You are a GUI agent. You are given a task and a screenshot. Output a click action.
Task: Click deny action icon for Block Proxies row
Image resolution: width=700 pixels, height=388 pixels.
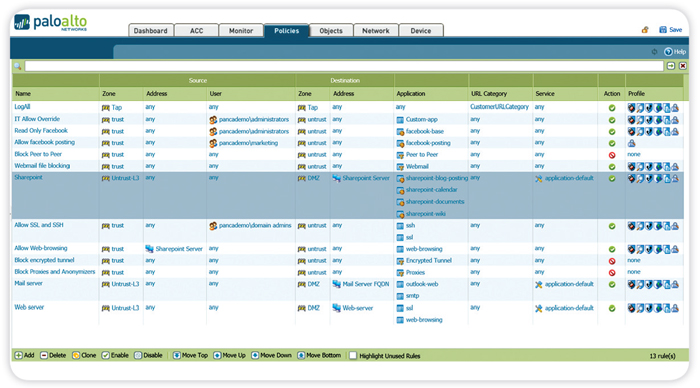[x=612, y=273]
